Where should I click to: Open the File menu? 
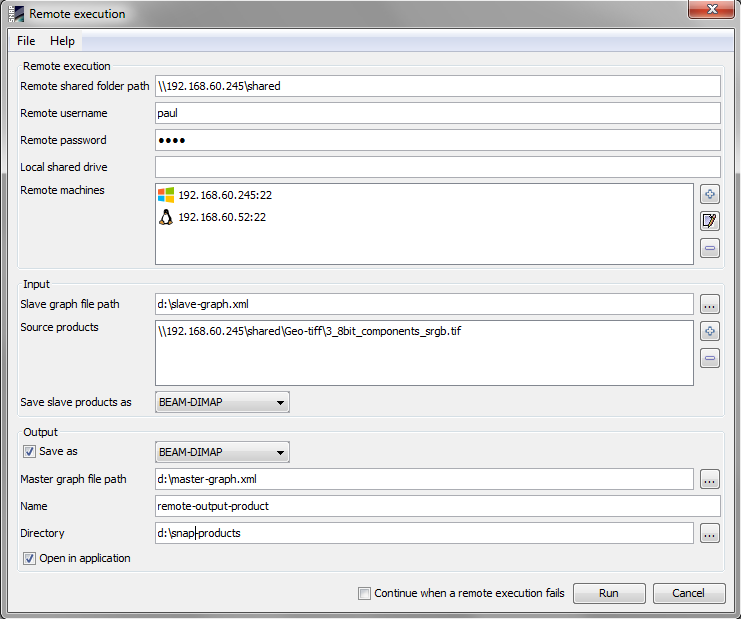[x=26, y=41]
